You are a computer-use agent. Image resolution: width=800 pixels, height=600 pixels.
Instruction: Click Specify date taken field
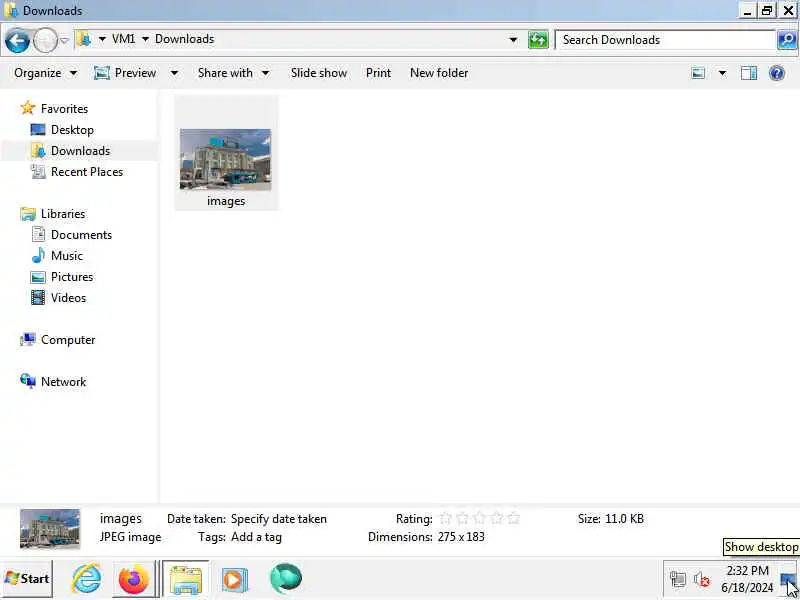(279, 519)
